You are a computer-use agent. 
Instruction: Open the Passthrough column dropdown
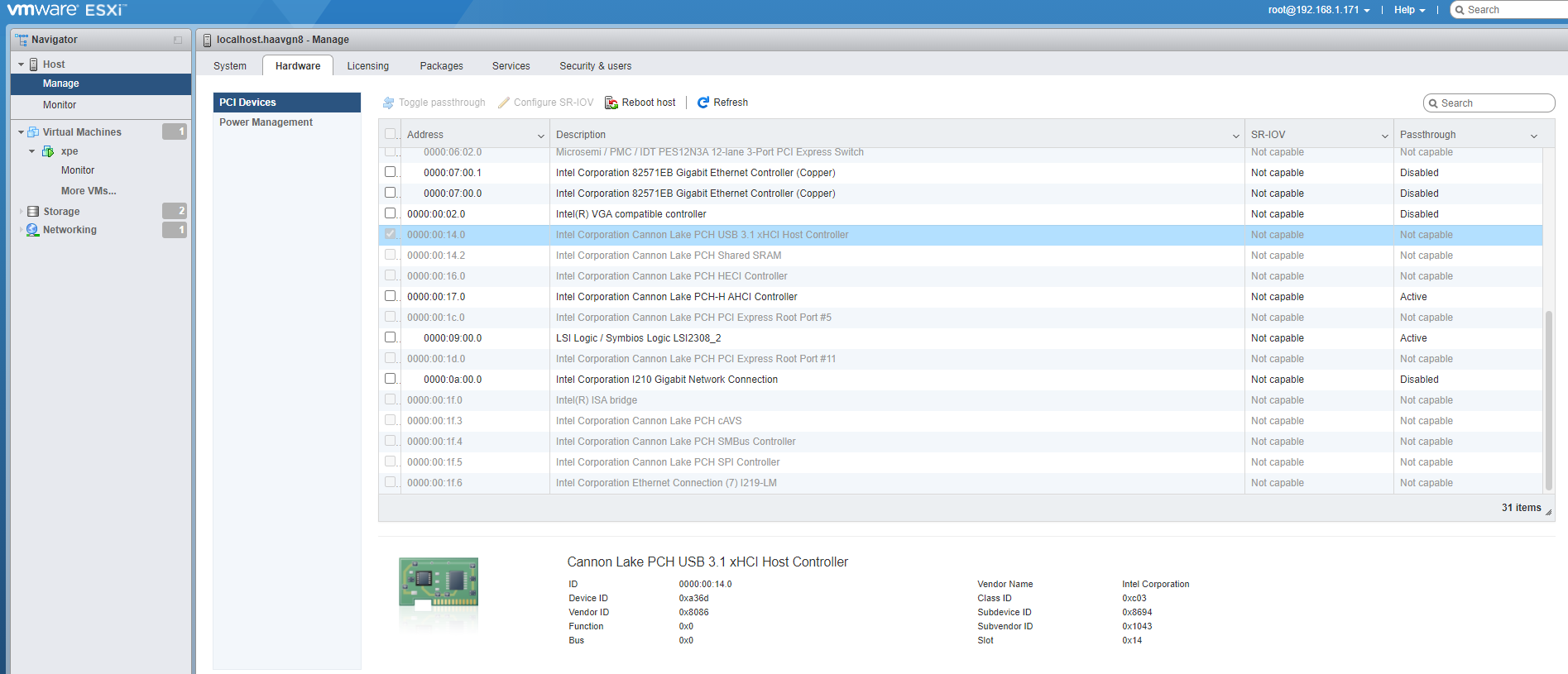[1534, 136]
